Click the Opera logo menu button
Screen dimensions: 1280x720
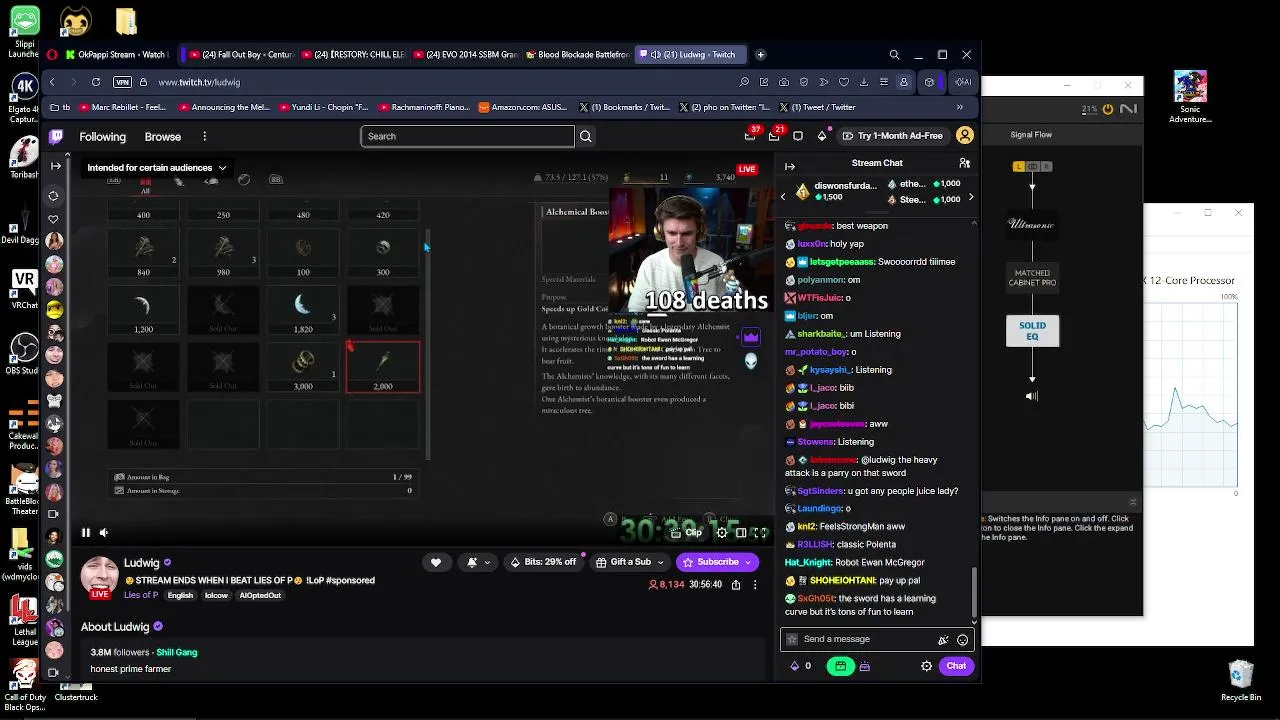52,54
